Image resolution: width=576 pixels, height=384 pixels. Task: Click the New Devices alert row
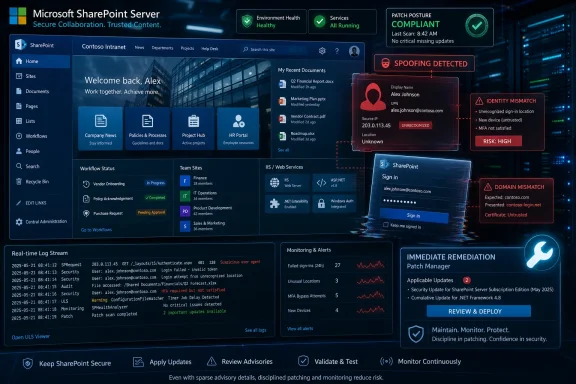point(336,311)
